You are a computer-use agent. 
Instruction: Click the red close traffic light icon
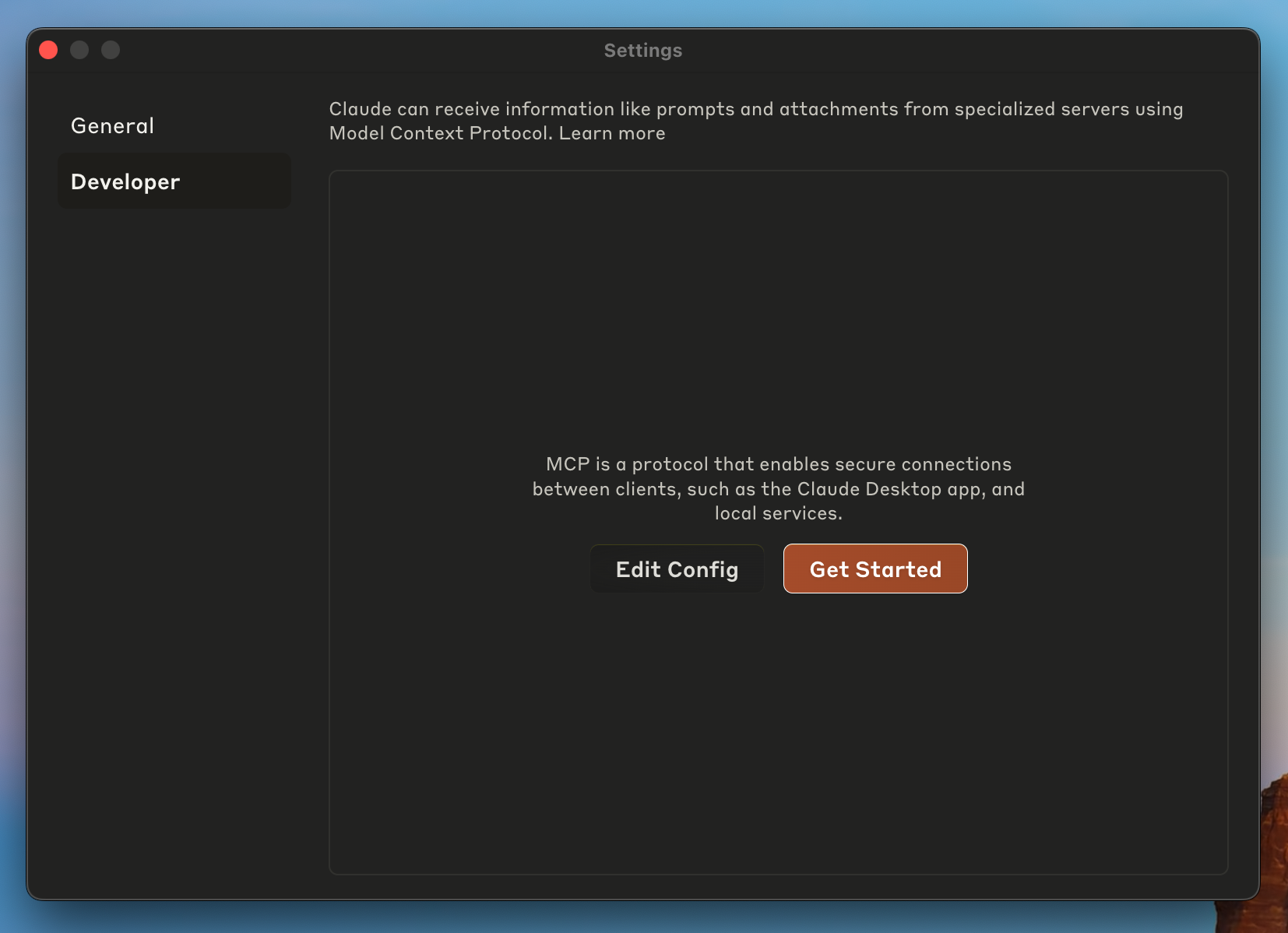(x=48, y=49)
